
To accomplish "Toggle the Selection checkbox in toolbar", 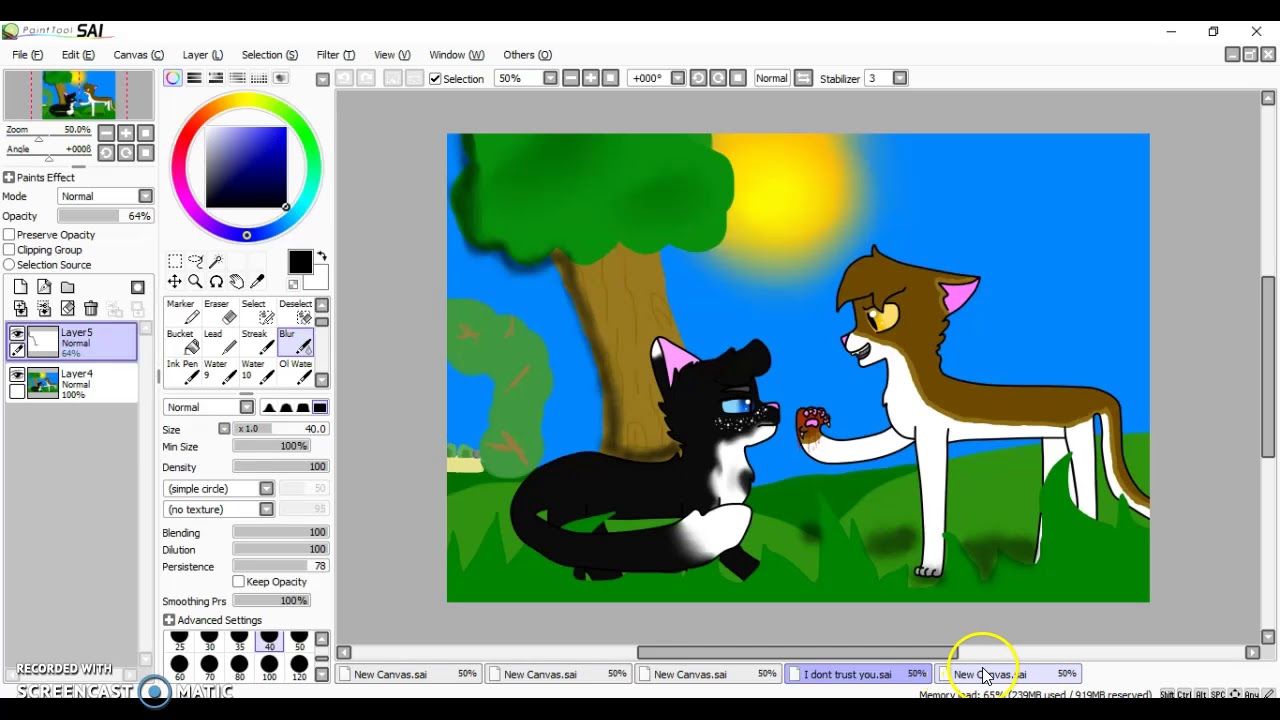I will pyautogui.click(x=435, y=79).
